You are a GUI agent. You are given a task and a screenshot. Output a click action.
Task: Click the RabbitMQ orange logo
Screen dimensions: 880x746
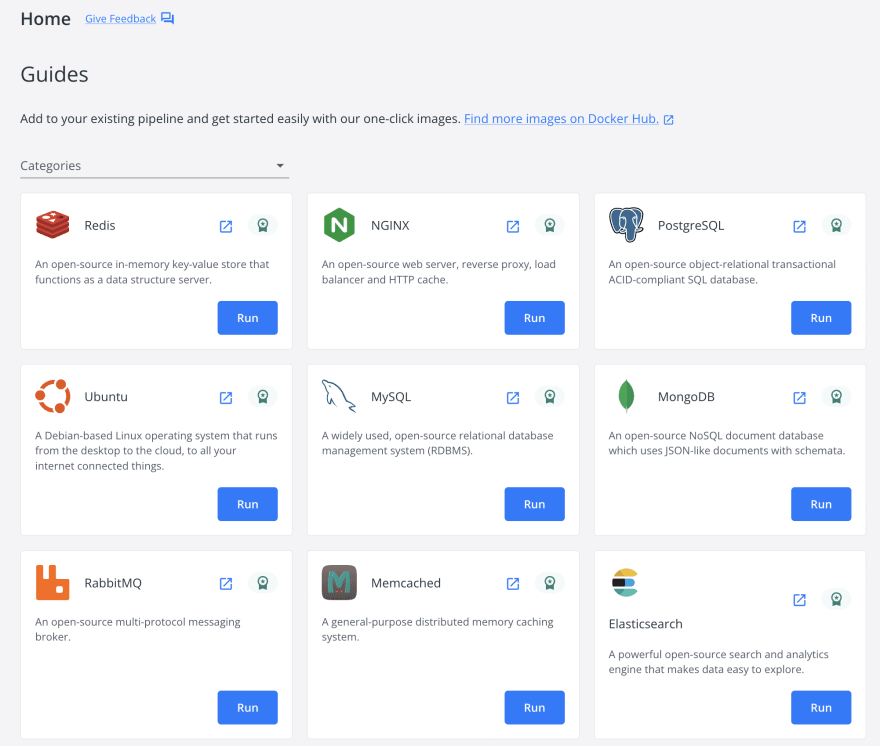(x=53, y=583)
